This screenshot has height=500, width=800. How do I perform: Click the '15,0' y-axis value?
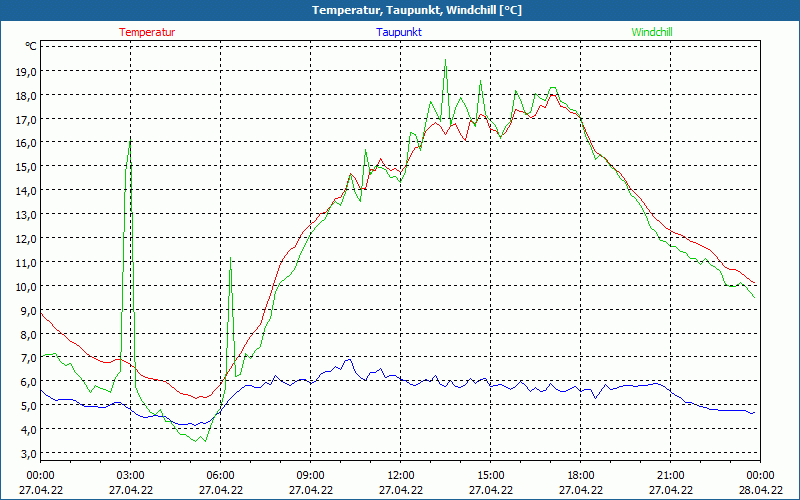(x=27, y=167)
